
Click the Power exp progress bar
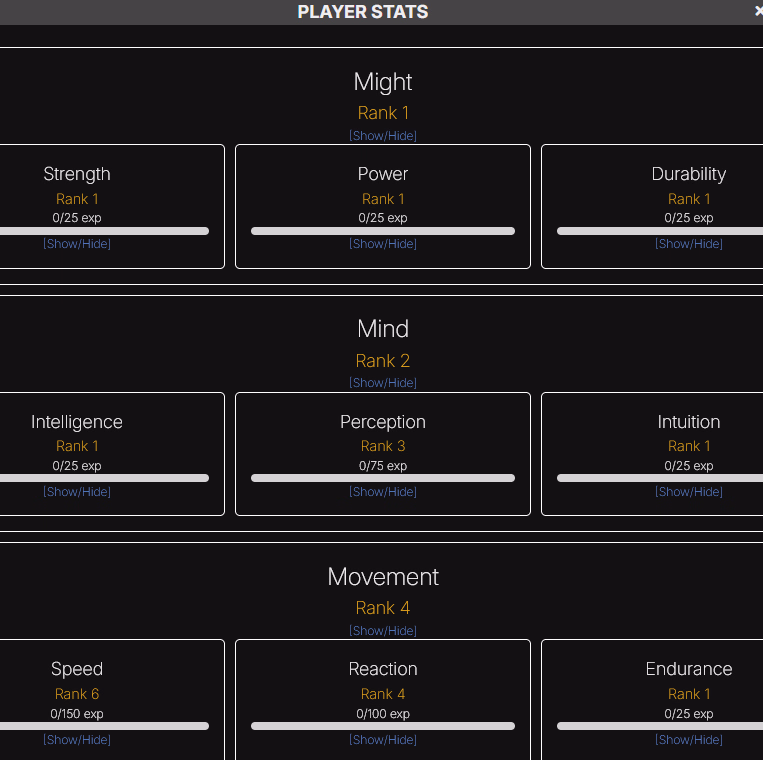(x=383, y=231)
